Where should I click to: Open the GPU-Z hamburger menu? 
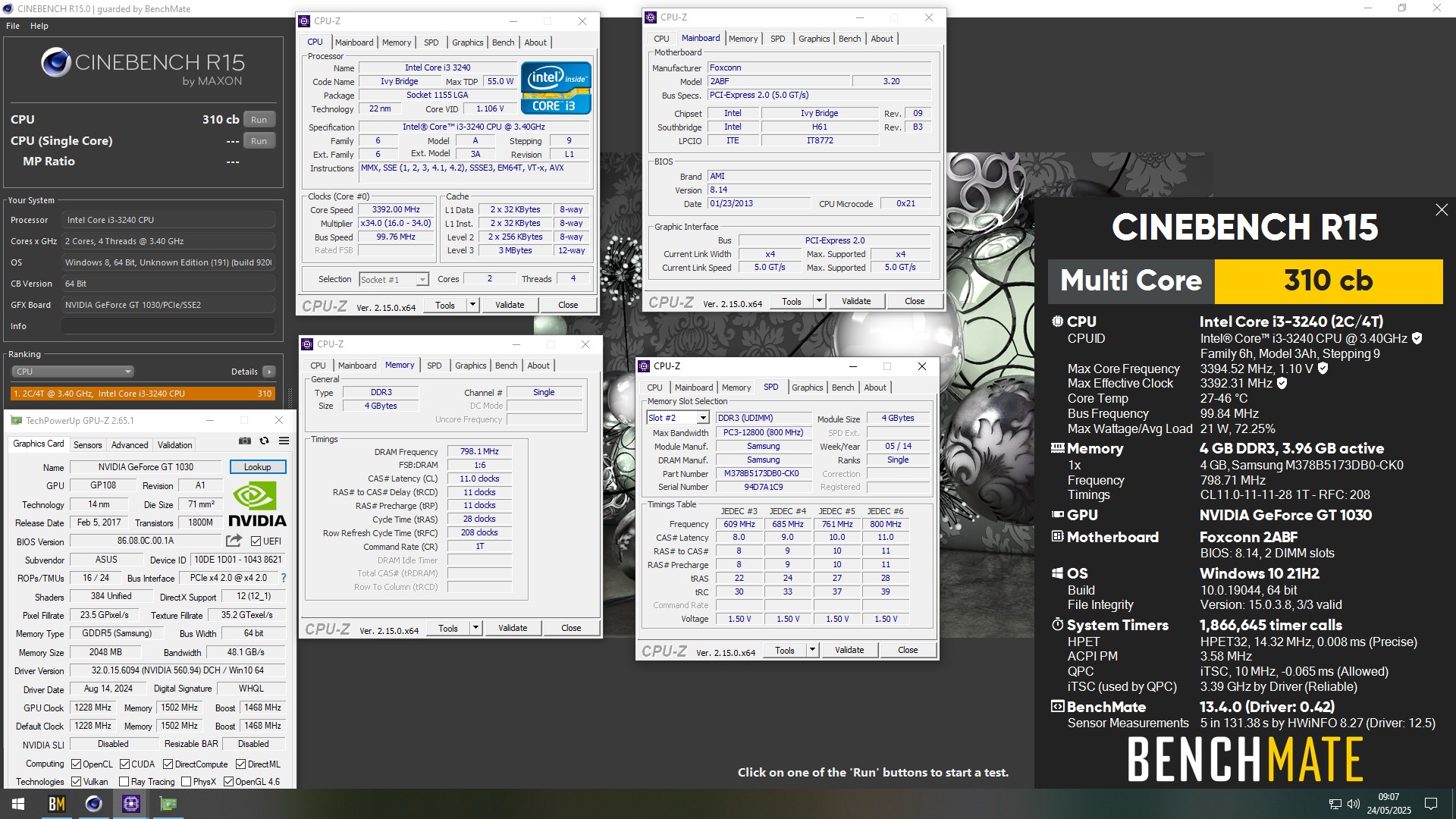[284, 441]
